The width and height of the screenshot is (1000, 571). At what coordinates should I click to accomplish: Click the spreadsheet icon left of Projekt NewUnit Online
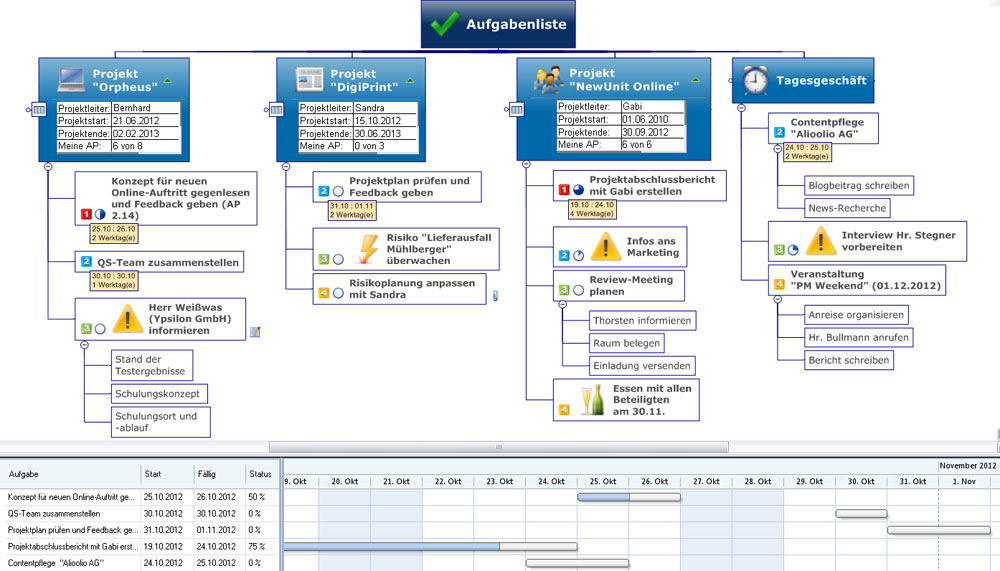[515, 109]
